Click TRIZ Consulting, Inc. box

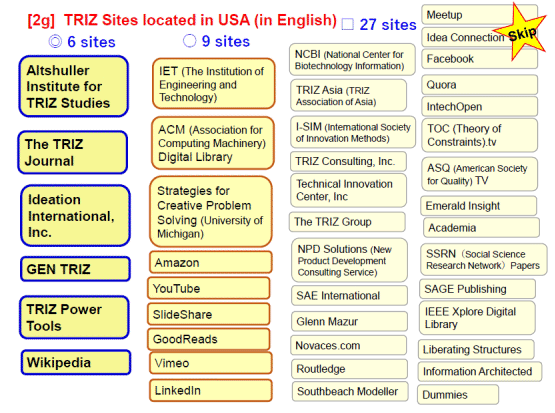pyautogui.click(x=348, y=161)
